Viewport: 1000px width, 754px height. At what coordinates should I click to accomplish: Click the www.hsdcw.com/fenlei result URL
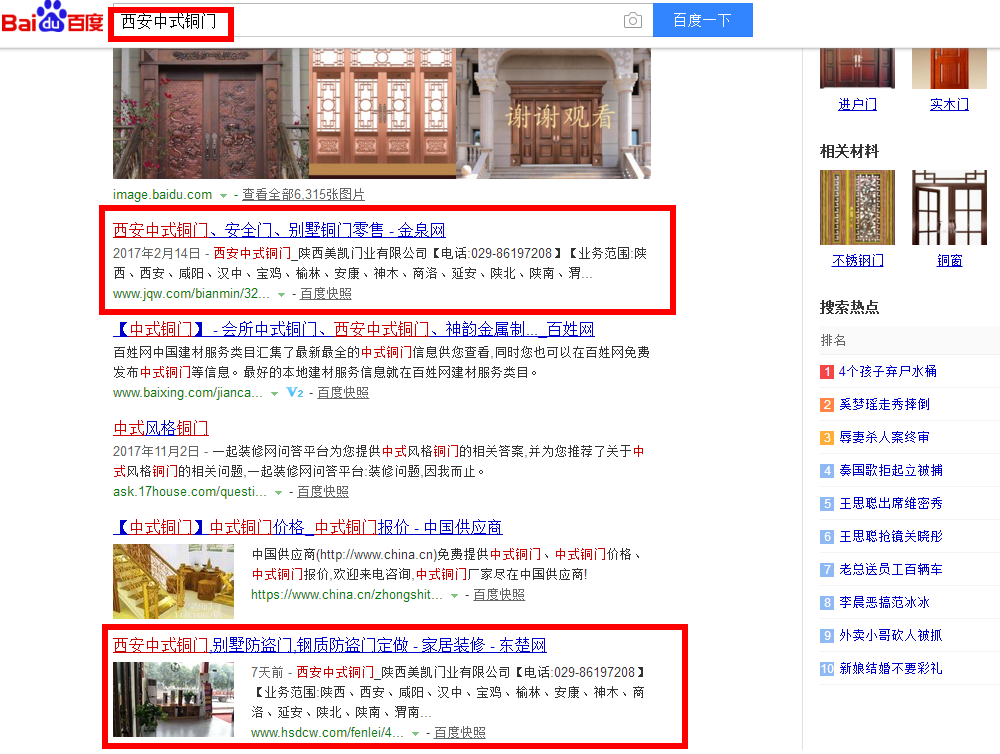click(x=327, y=732)
